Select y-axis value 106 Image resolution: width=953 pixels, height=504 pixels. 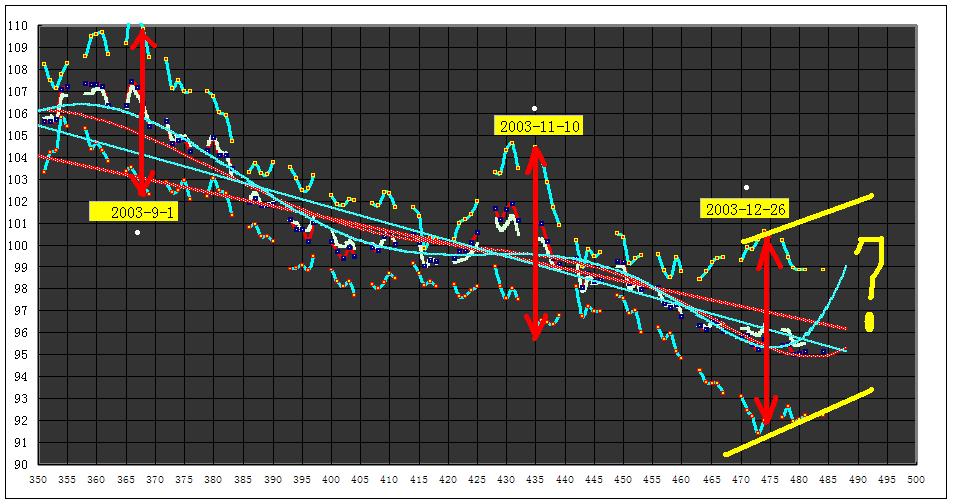pos(18,114)
